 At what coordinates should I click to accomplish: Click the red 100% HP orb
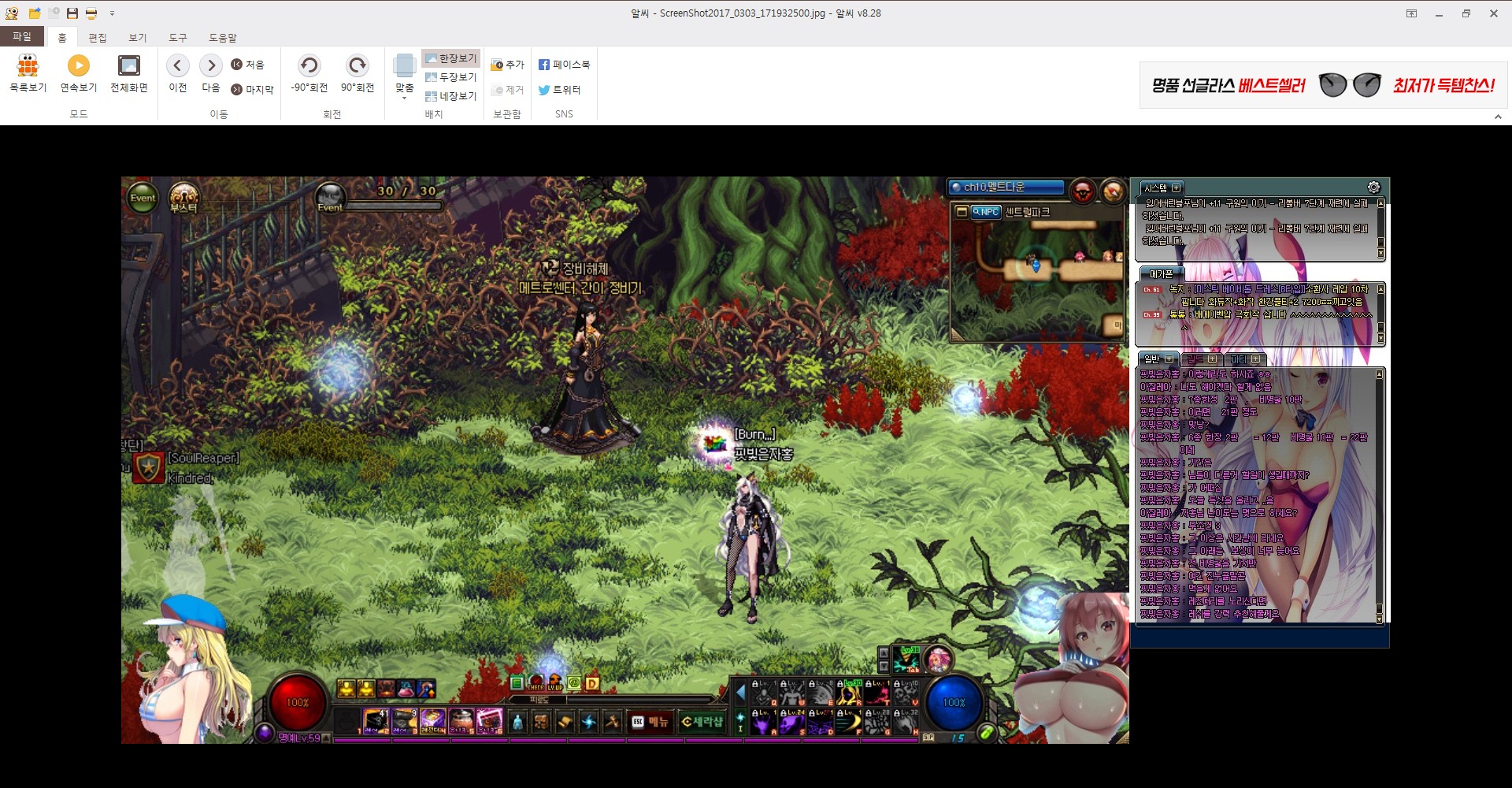coord(297,702)
